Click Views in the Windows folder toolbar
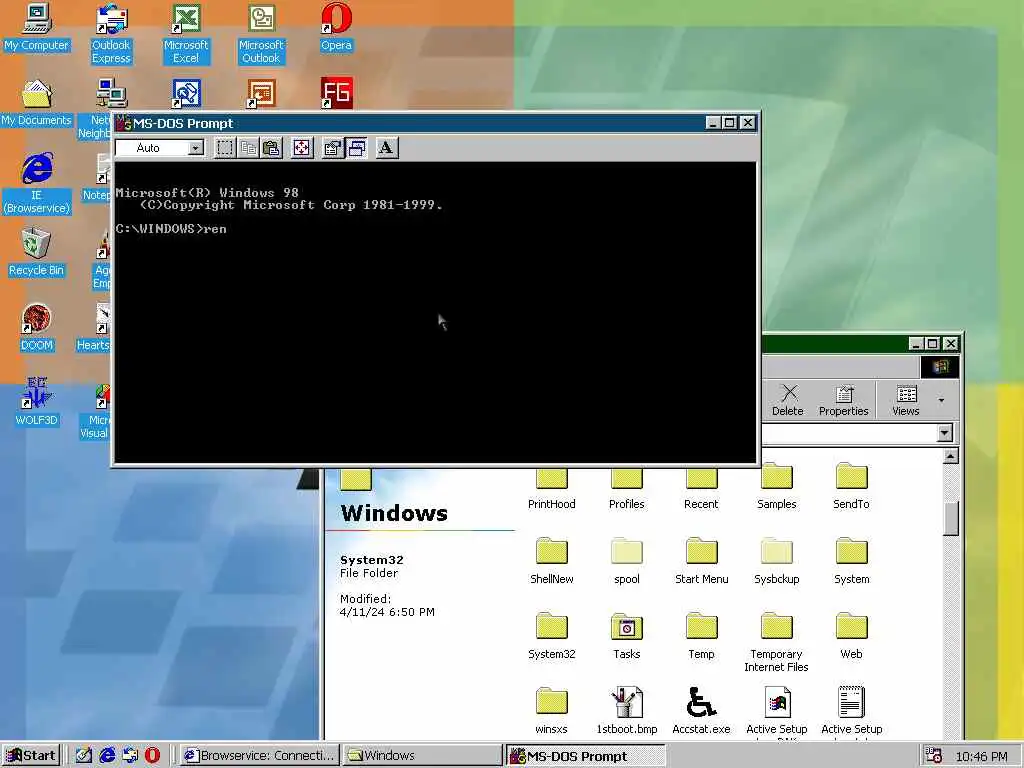The height and width of the screenshot is (768, 1024). [905, 400]
